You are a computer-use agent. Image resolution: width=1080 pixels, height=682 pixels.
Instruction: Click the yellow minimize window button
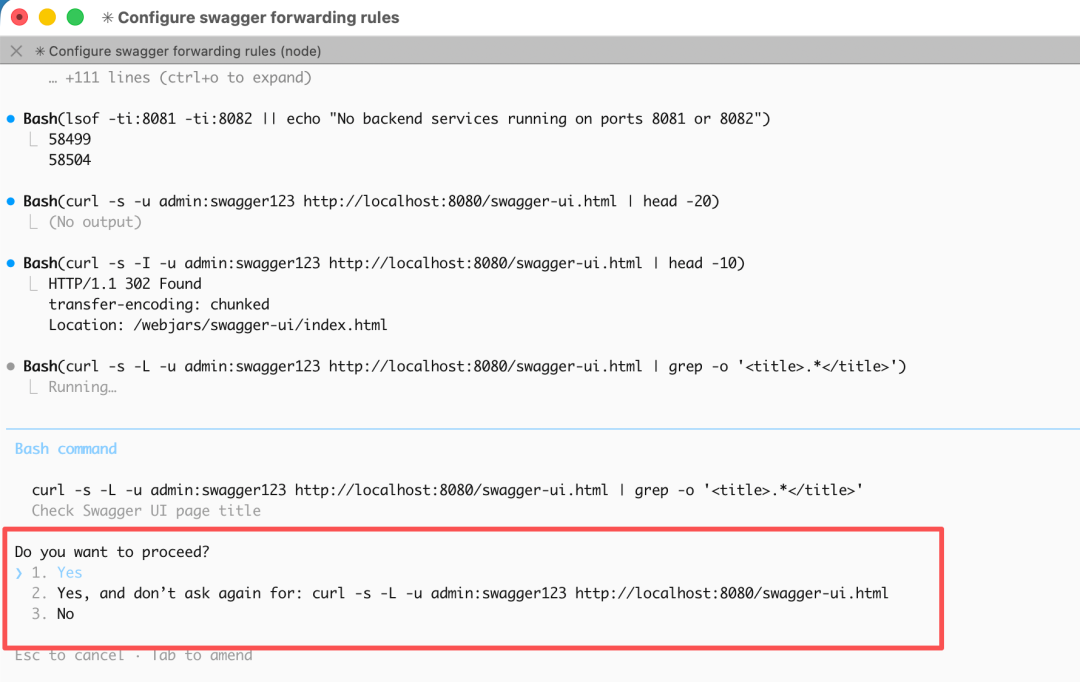coord(47,17)
